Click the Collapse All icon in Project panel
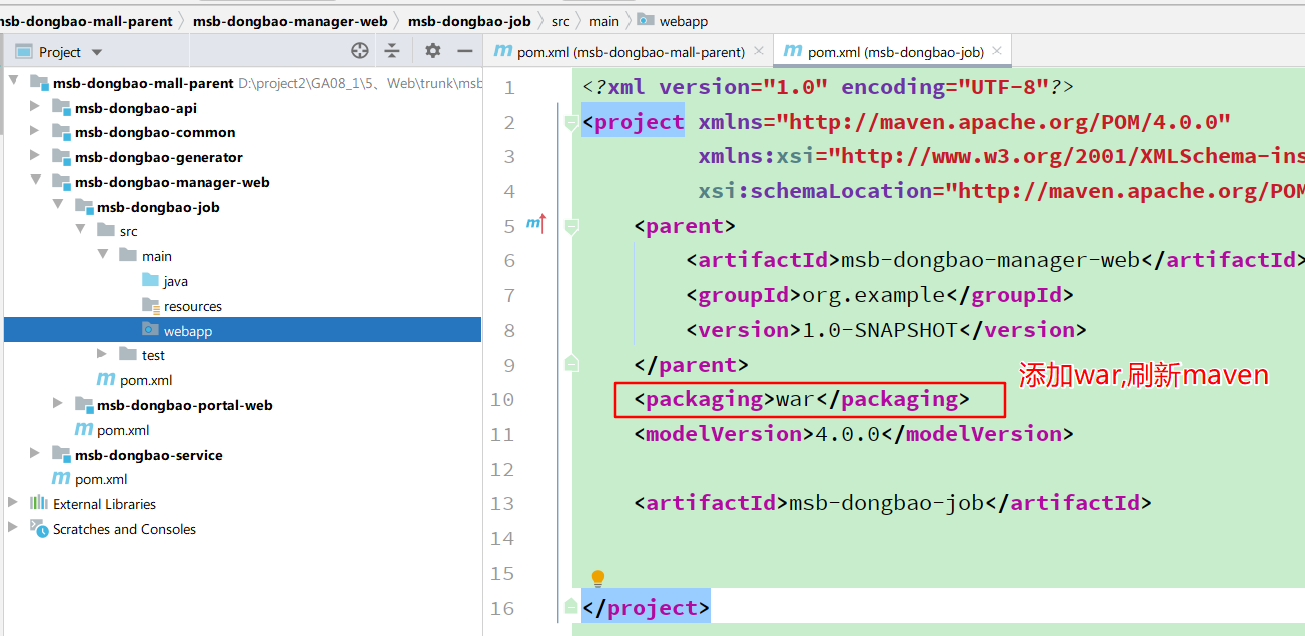Viewport: 1305px width, 636px height. coord(392,51)
